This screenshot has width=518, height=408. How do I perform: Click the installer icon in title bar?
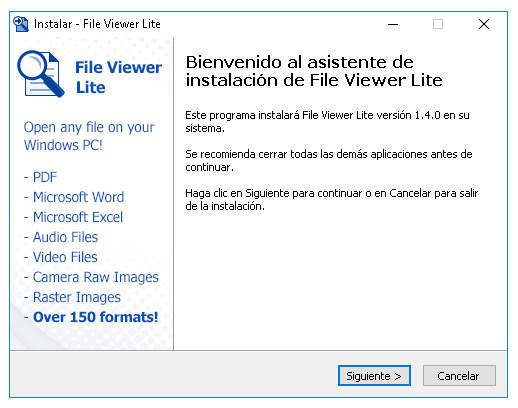coord(21,24)
